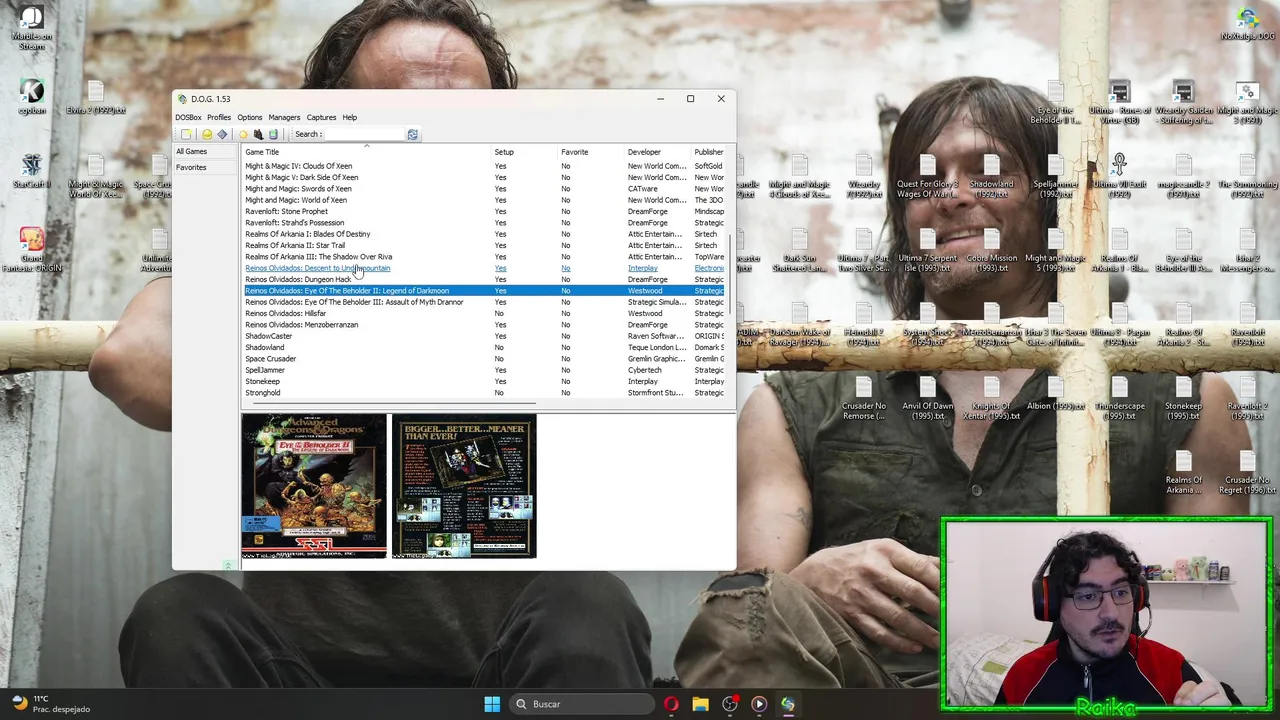Open the Eye of the Beholder II cover thumbnail
The height and width of the screenshot is (720, 1280).
pyautogui.click(x=314, y=486)
